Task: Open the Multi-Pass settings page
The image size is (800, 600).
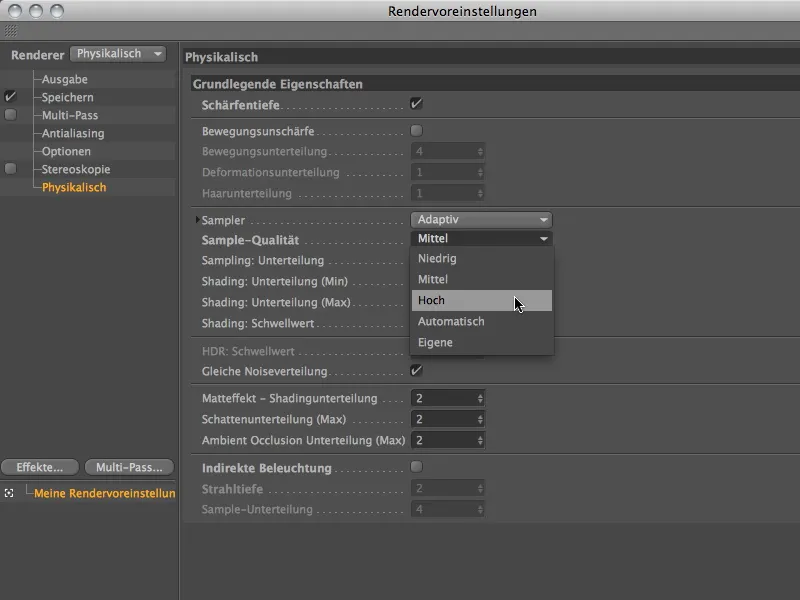Action: (x=70, y=115)
